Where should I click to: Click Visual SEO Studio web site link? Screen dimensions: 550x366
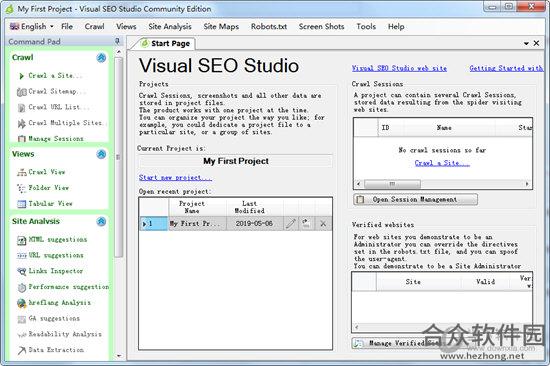399,68
